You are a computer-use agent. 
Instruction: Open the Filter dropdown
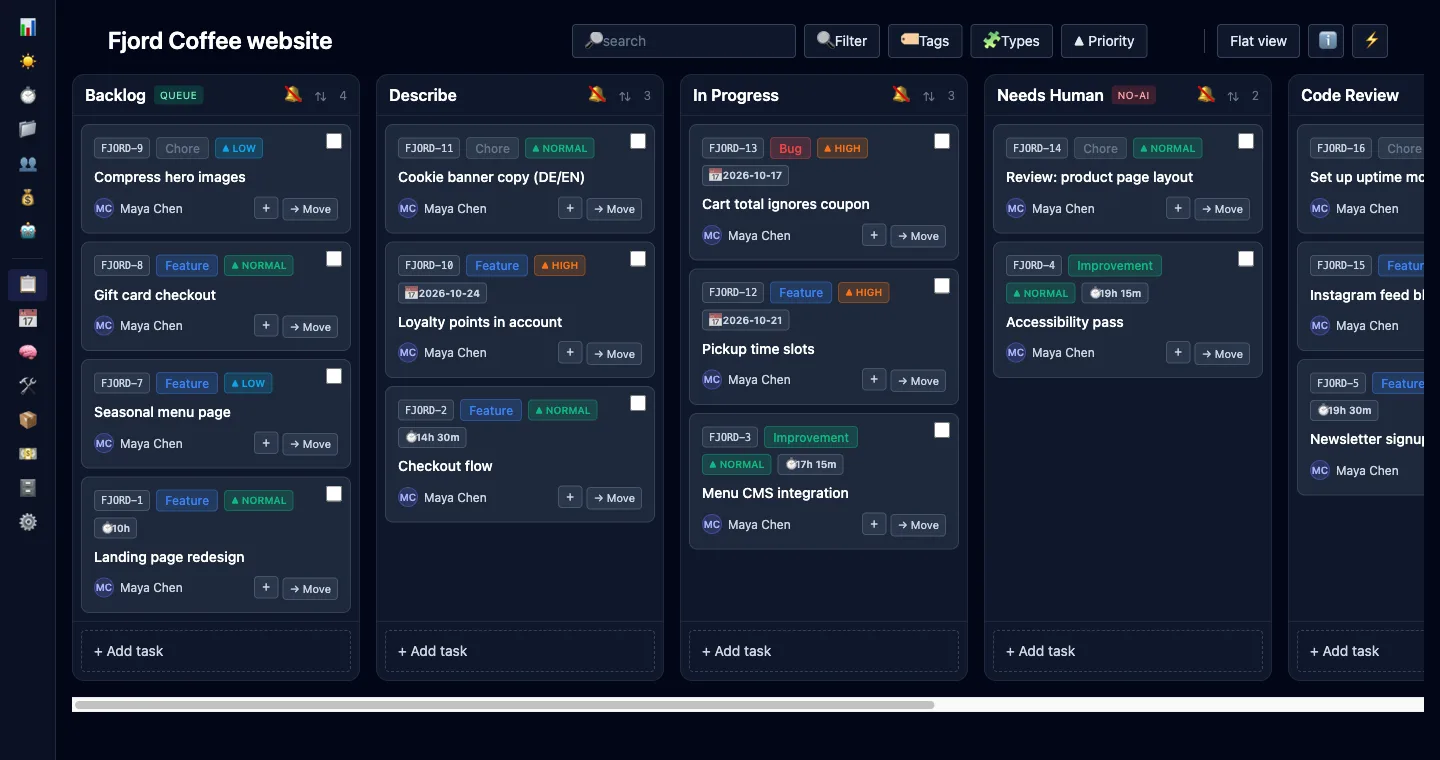[842, 41]
